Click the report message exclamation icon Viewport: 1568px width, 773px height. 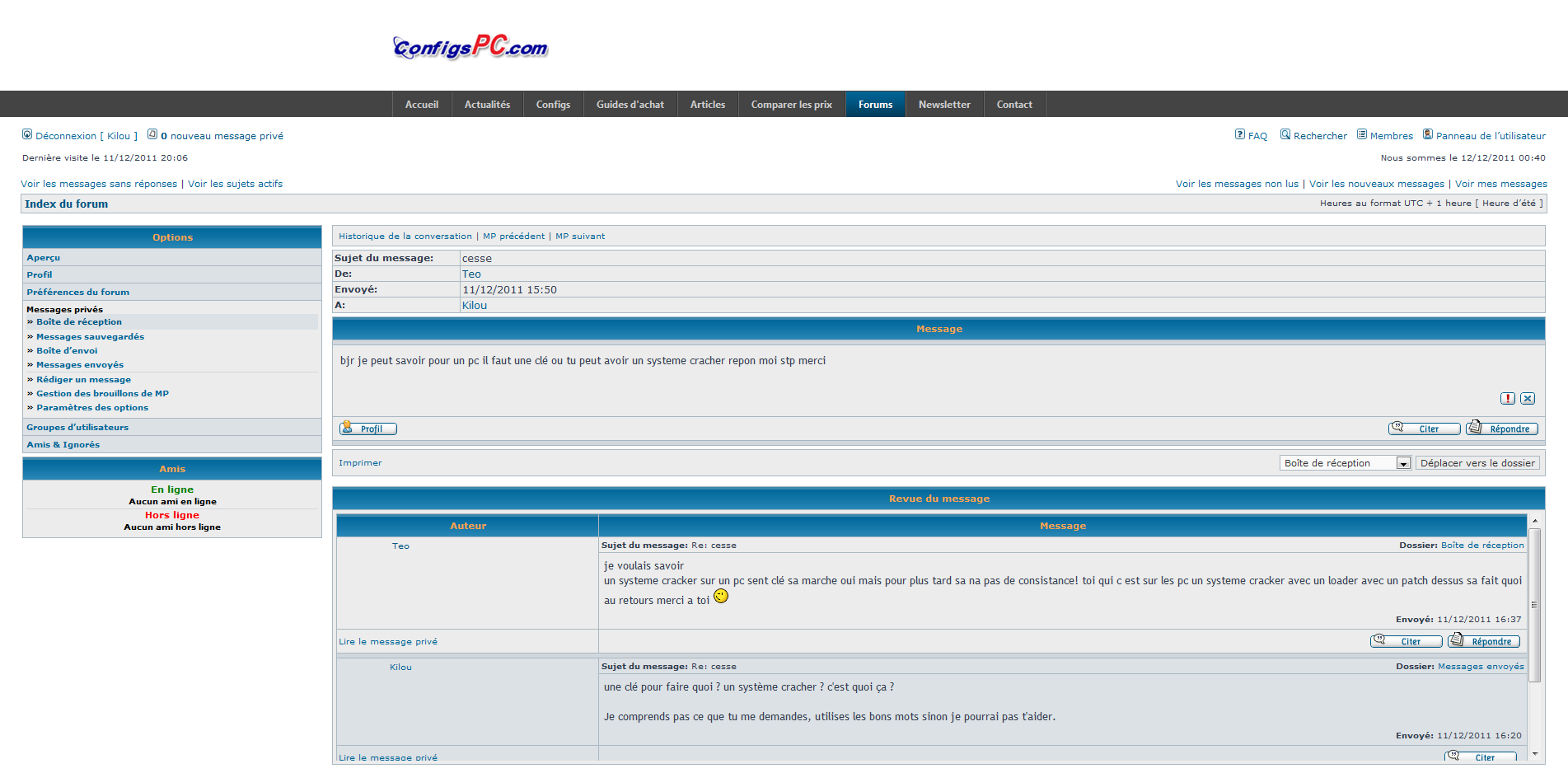pyautogui.click(x=1507, y=399)
